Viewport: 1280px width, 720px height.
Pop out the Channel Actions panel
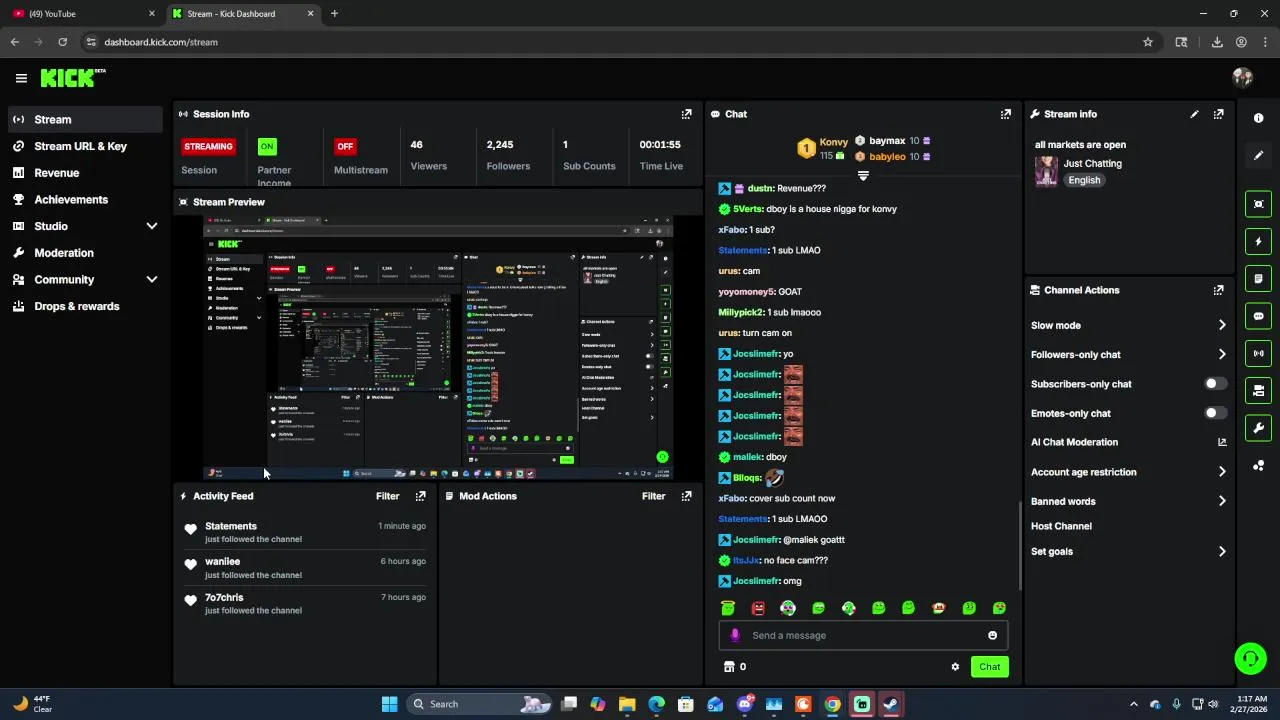coord(1218,290)
